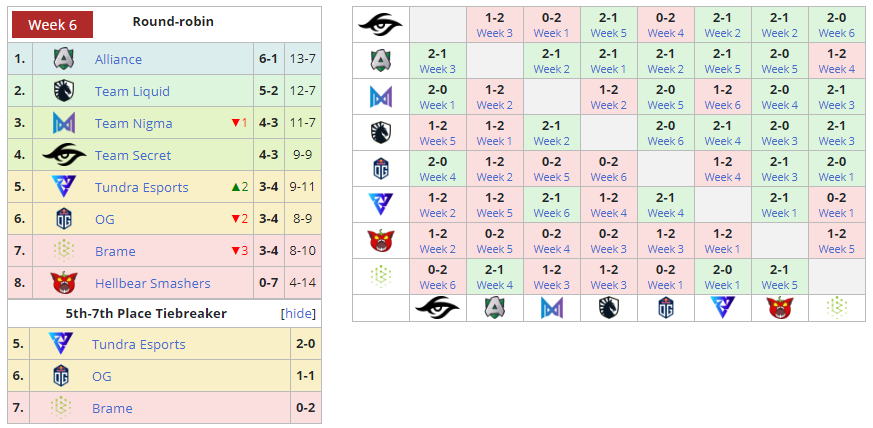
Task: Click the Hellbear Smashers logo in the standings
Action: [x=62, y=283]
